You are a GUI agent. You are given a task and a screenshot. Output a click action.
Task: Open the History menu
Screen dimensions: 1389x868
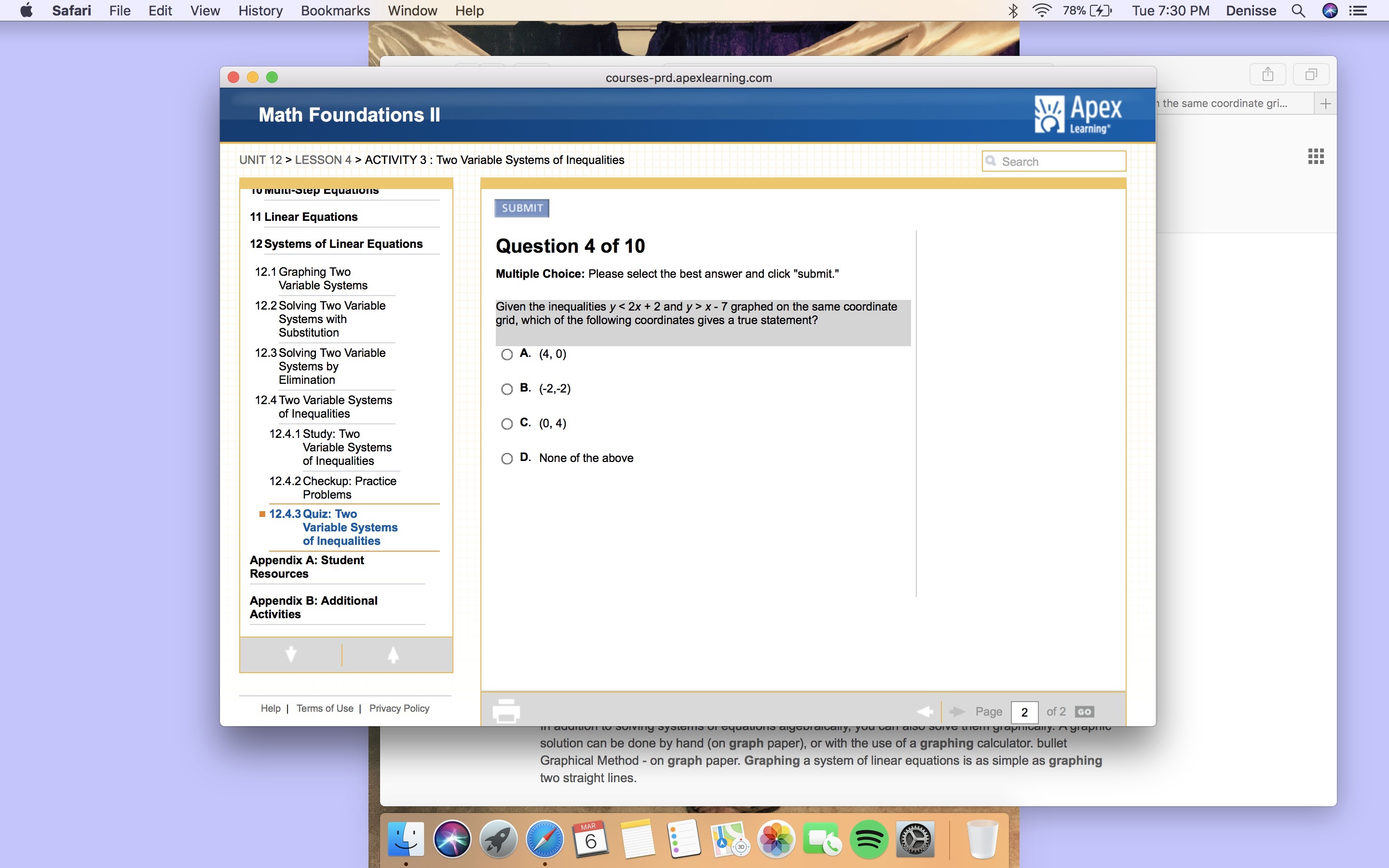pos(260,10)
